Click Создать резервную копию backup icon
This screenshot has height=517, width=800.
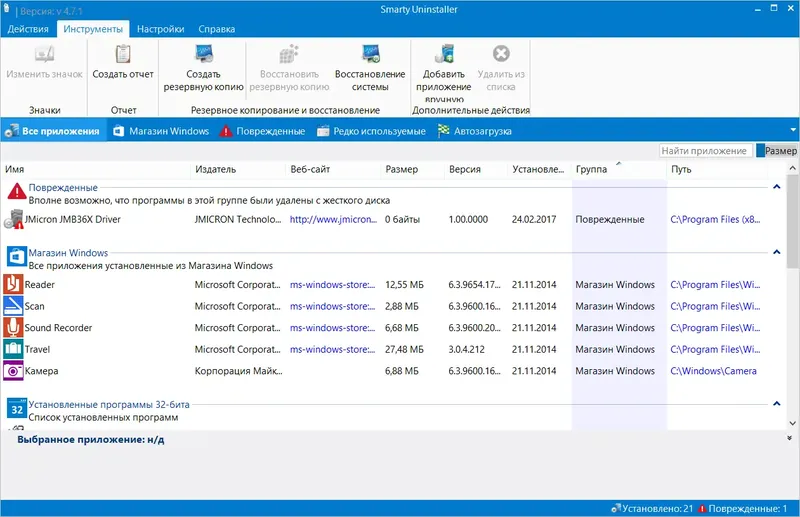(202, 55)
